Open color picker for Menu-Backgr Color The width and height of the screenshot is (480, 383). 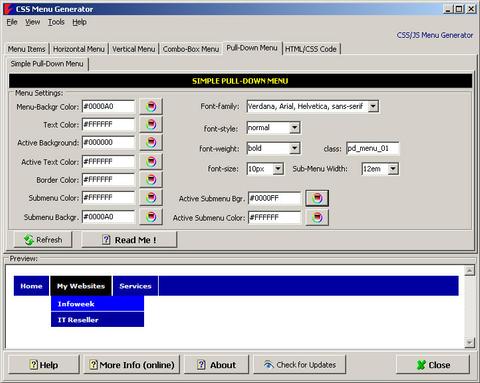[x=151, y=106]
